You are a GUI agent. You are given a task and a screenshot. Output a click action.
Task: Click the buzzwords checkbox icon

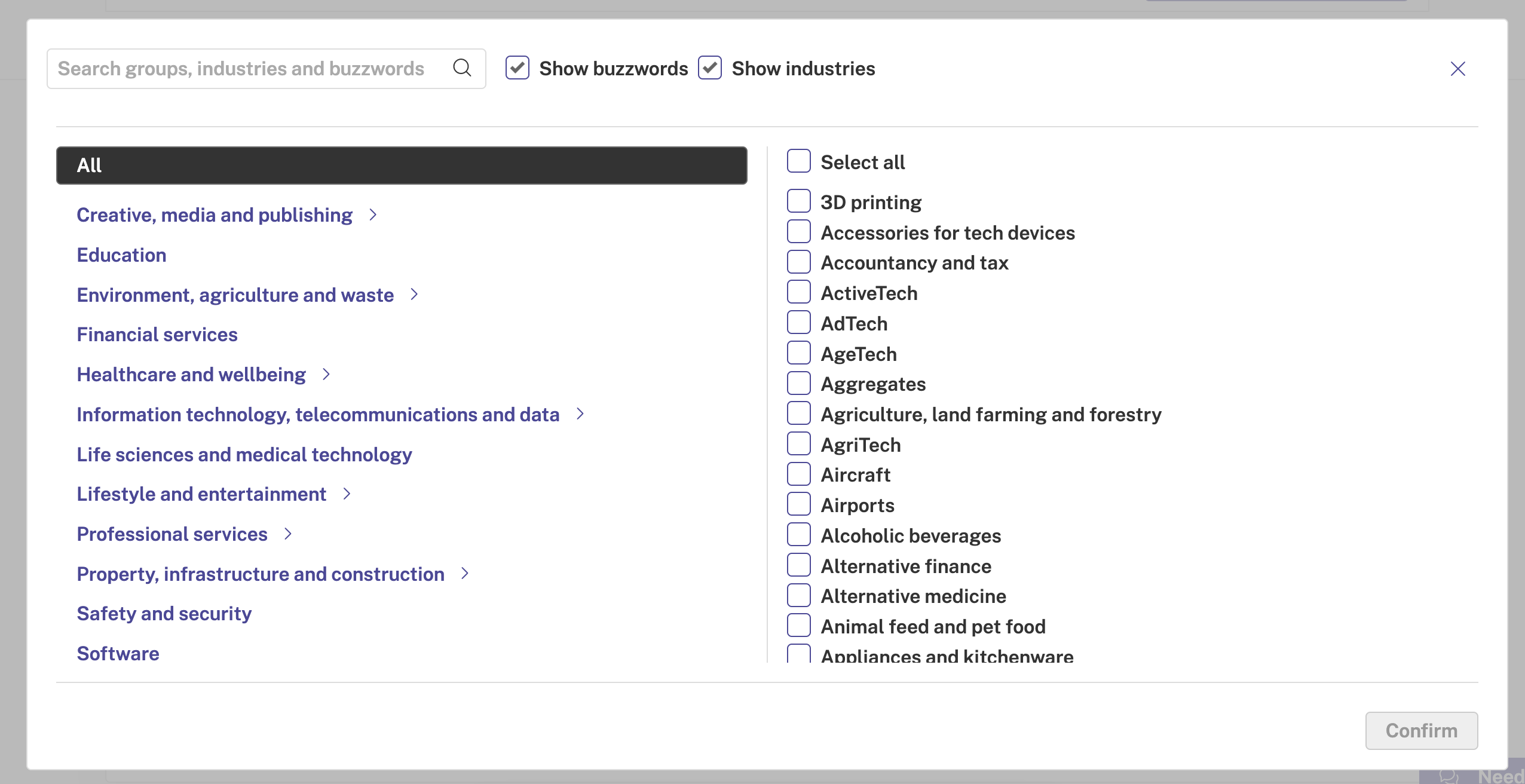pos(516,68)
